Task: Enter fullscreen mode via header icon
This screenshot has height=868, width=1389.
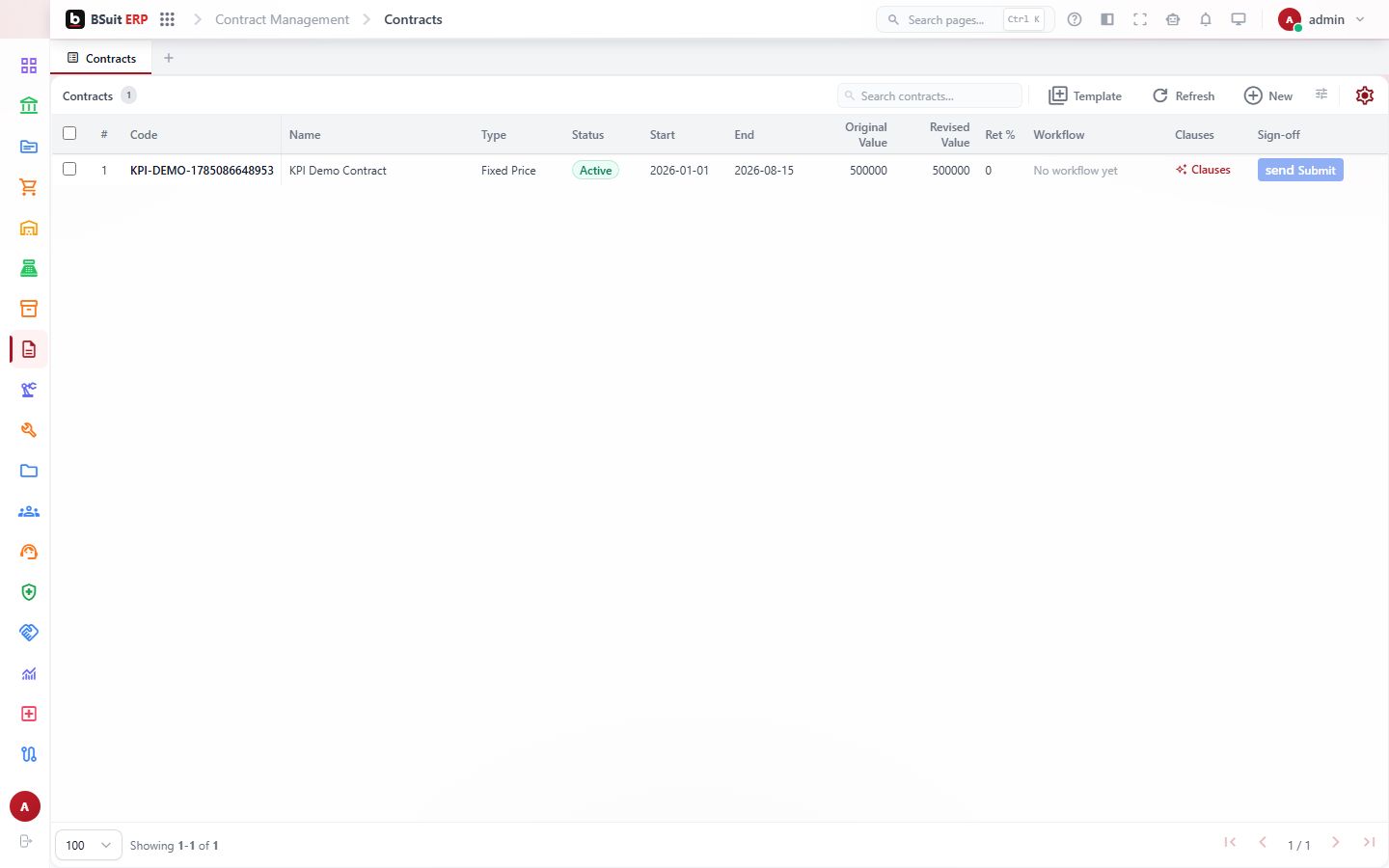Action: [1140, 19]
